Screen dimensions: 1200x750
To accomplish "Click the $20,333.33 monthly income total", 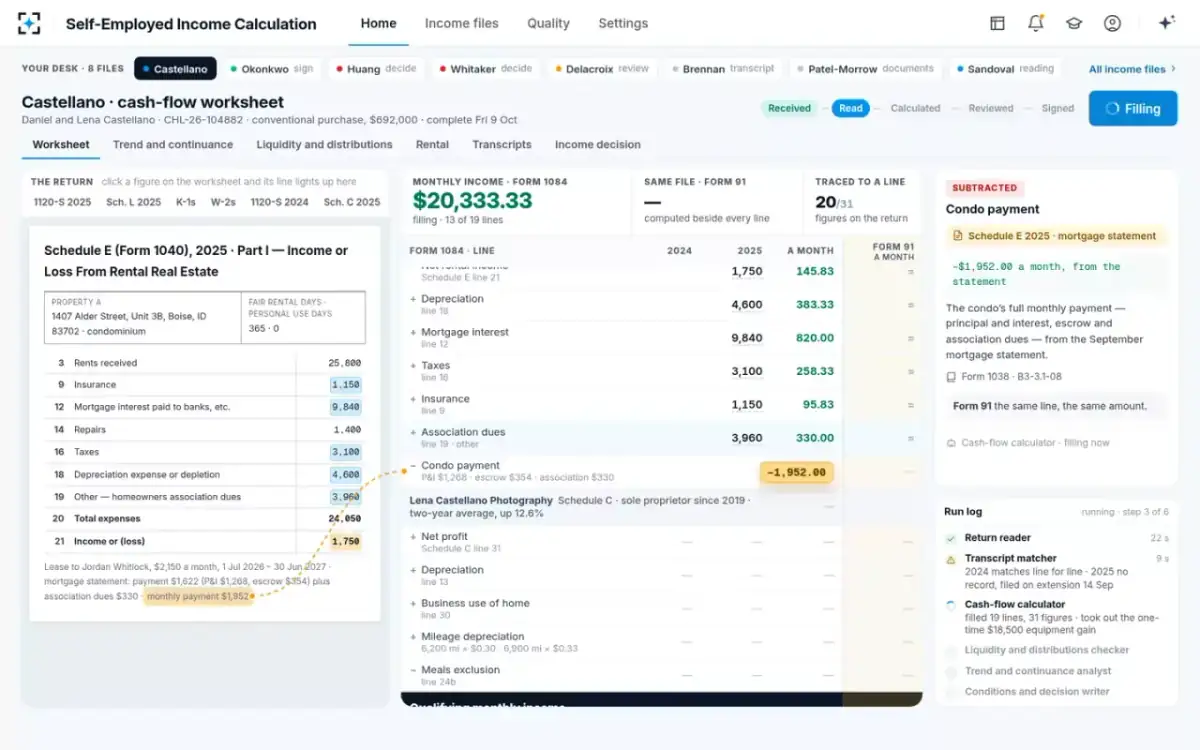I will point(472,200).
